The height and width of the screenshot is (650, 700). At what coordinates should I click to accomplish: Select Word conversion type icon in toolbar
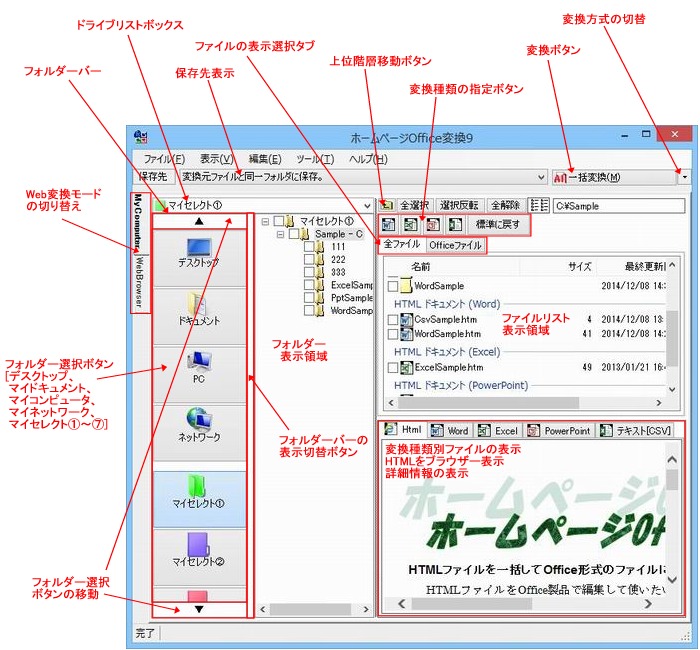pyautogui.click(x=389, y=225)
